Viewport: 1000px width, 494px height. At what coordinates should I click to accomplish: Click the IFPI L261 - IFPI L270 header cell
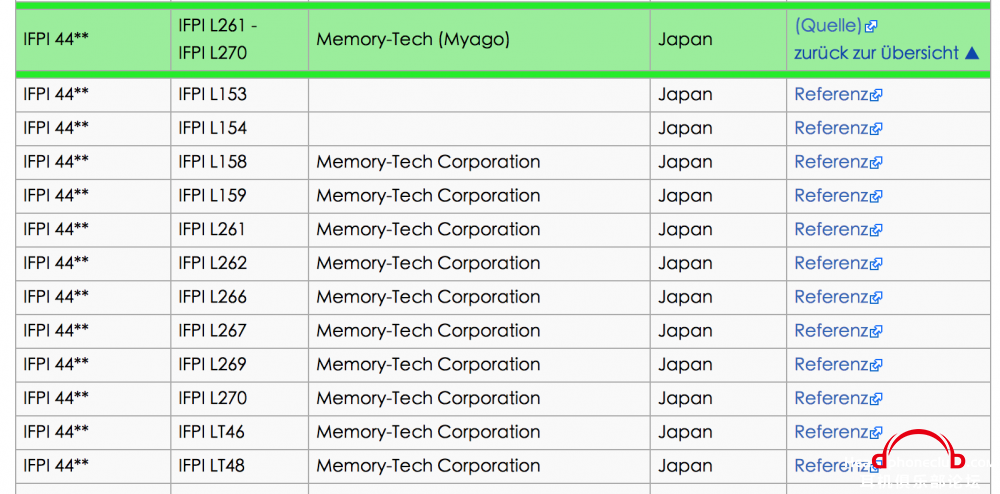(x=240, y=40)
